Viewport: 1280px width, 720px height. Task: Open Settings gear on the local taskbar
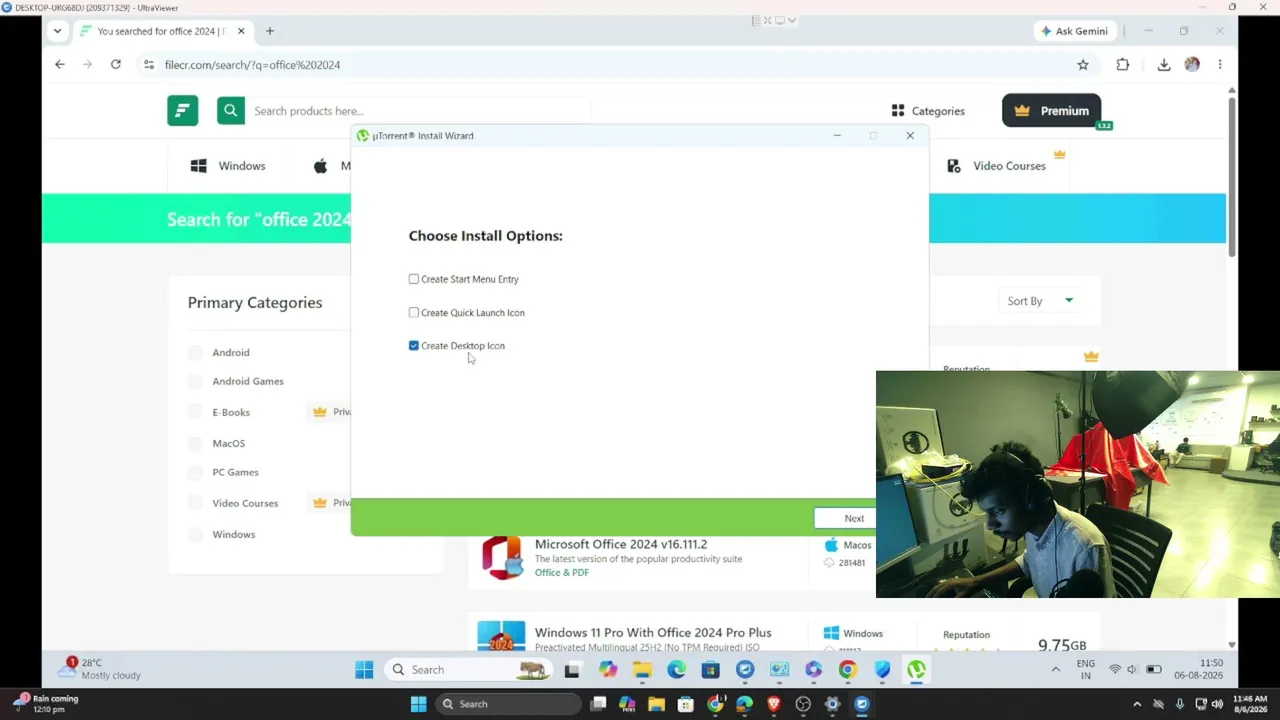point(832,704)
